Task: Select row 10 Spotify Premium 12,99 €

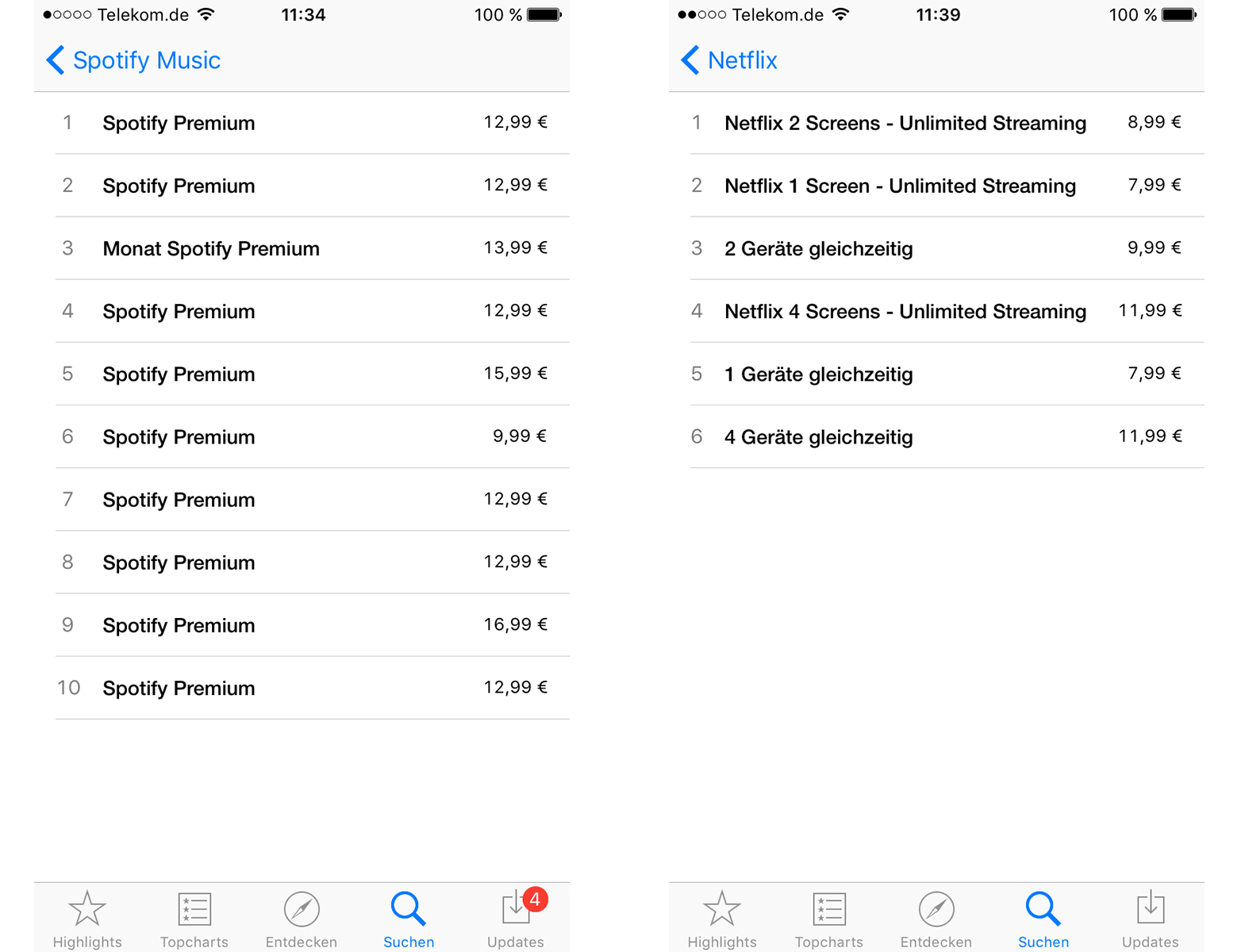Action: (x=313, y=687)
